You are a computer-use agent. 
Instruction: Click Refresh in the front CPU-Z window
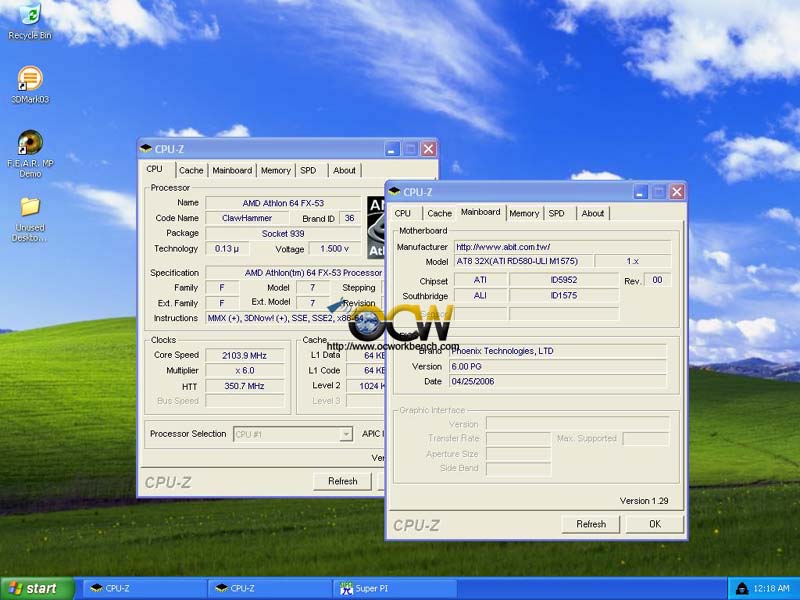click(x=591, y=524)
